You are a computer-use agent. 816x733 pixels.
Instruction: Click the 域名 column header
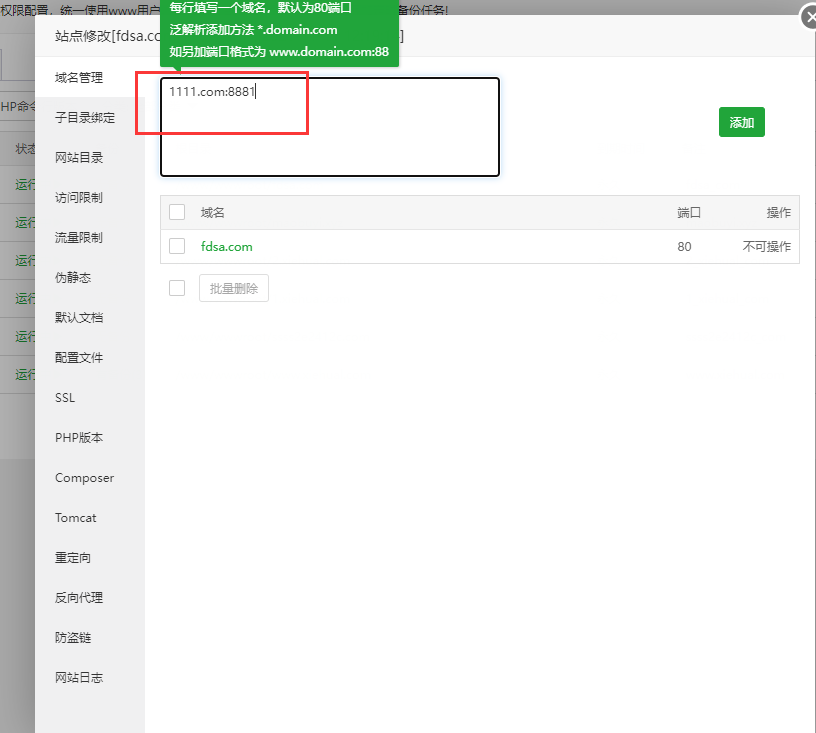(212, 212)
